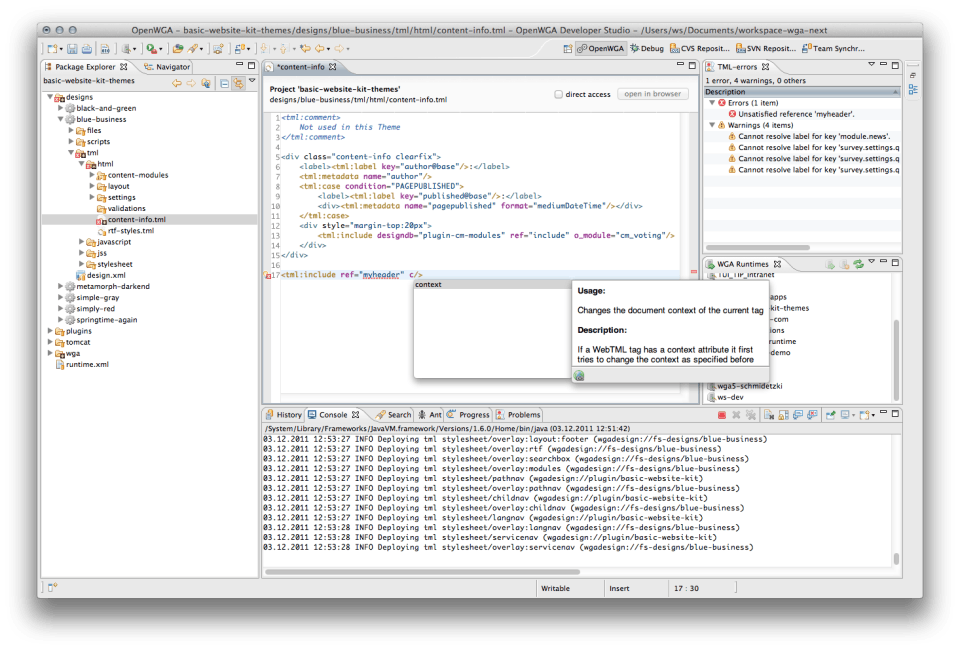
Task: Click the open in browser button
Action: coord(652,94)
